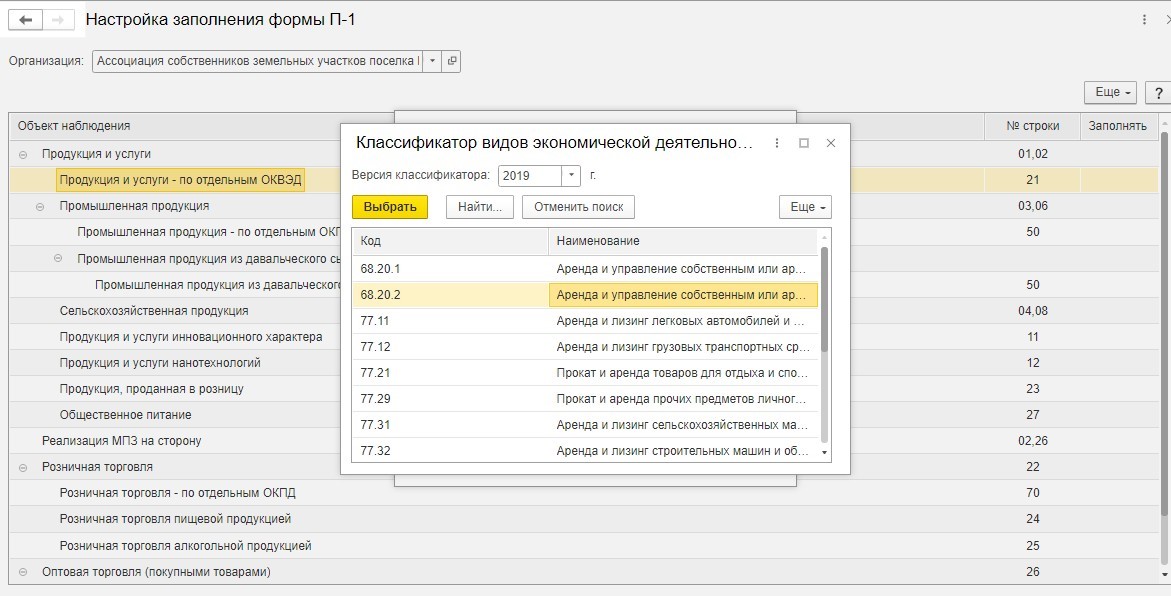Click the organization input field
1171x596 pixels.
click(x=258, y=61)
